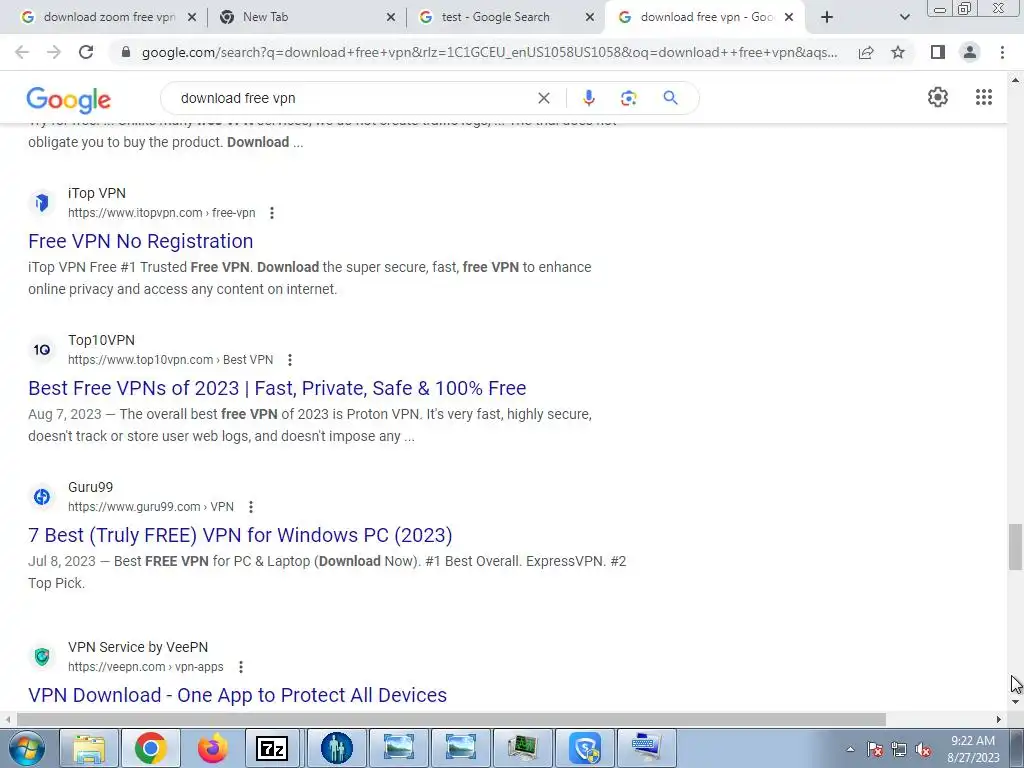Viewport: 1024px width, 768px height.
Task: Open Google apps grid
Action: pyautogui.click(x=984, y=97)
